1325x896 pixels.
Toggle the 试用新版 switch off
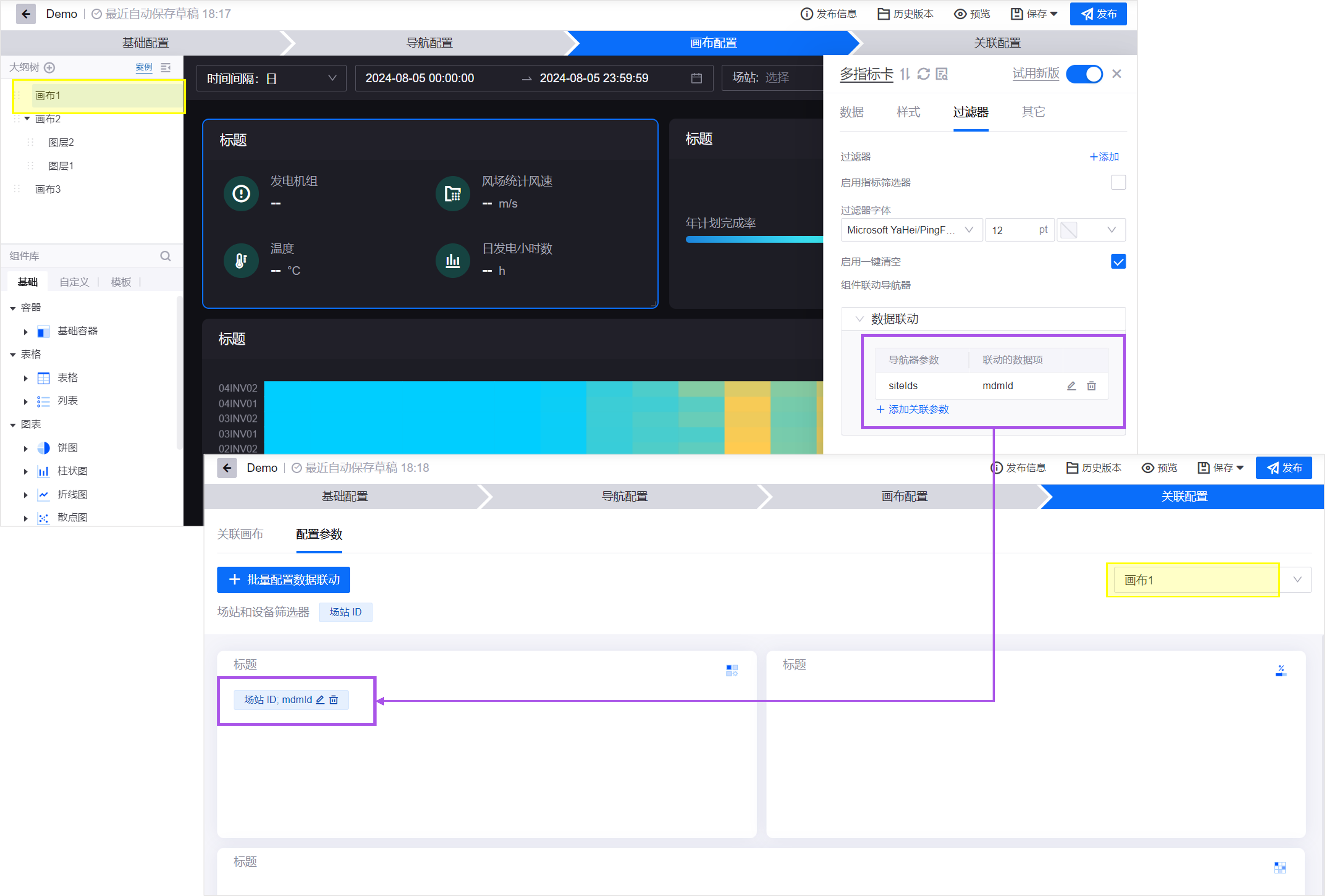pos(1084,74)
